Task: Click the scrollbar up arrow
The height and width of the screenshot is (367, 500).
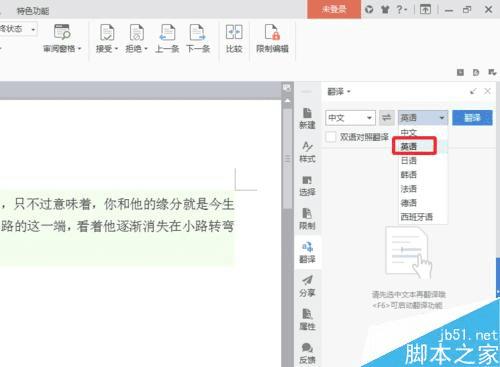Action: click(x=287, y=101)
